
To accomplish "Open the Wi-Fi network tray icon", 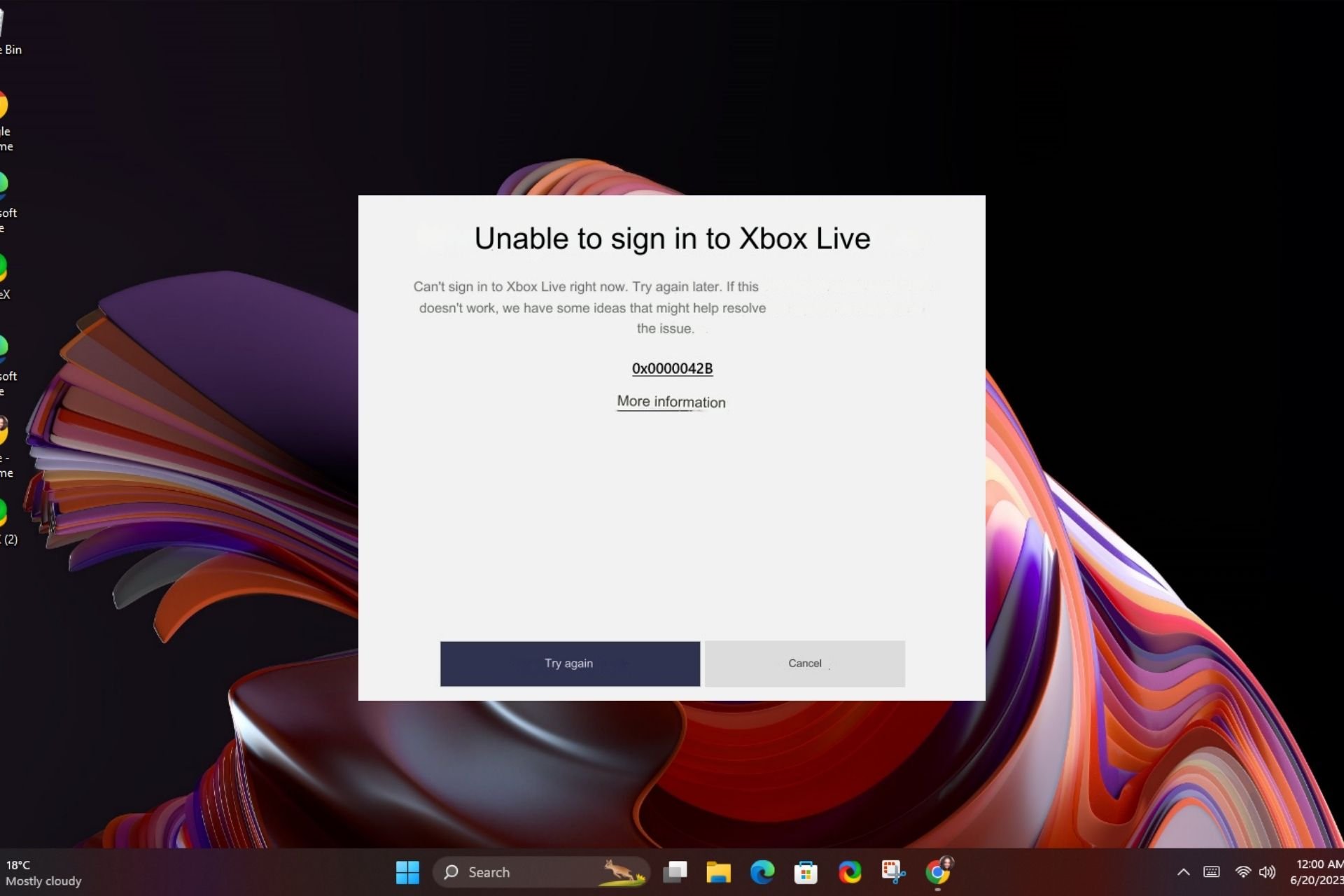I will pos(1243,872).
